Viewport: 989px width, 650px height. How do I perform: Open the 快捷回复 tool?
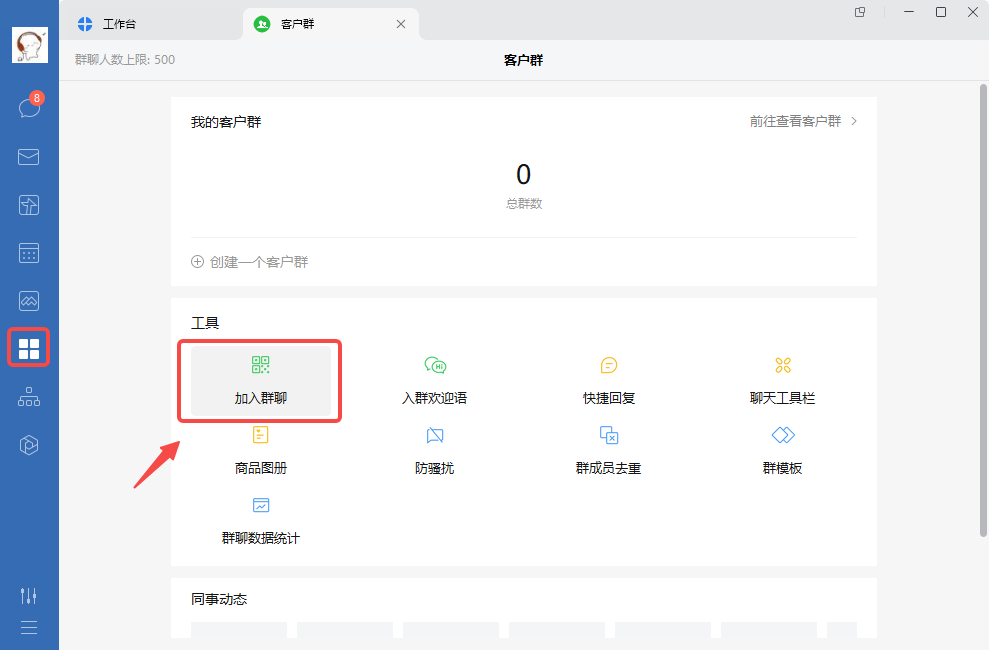[x=609, y=380]
